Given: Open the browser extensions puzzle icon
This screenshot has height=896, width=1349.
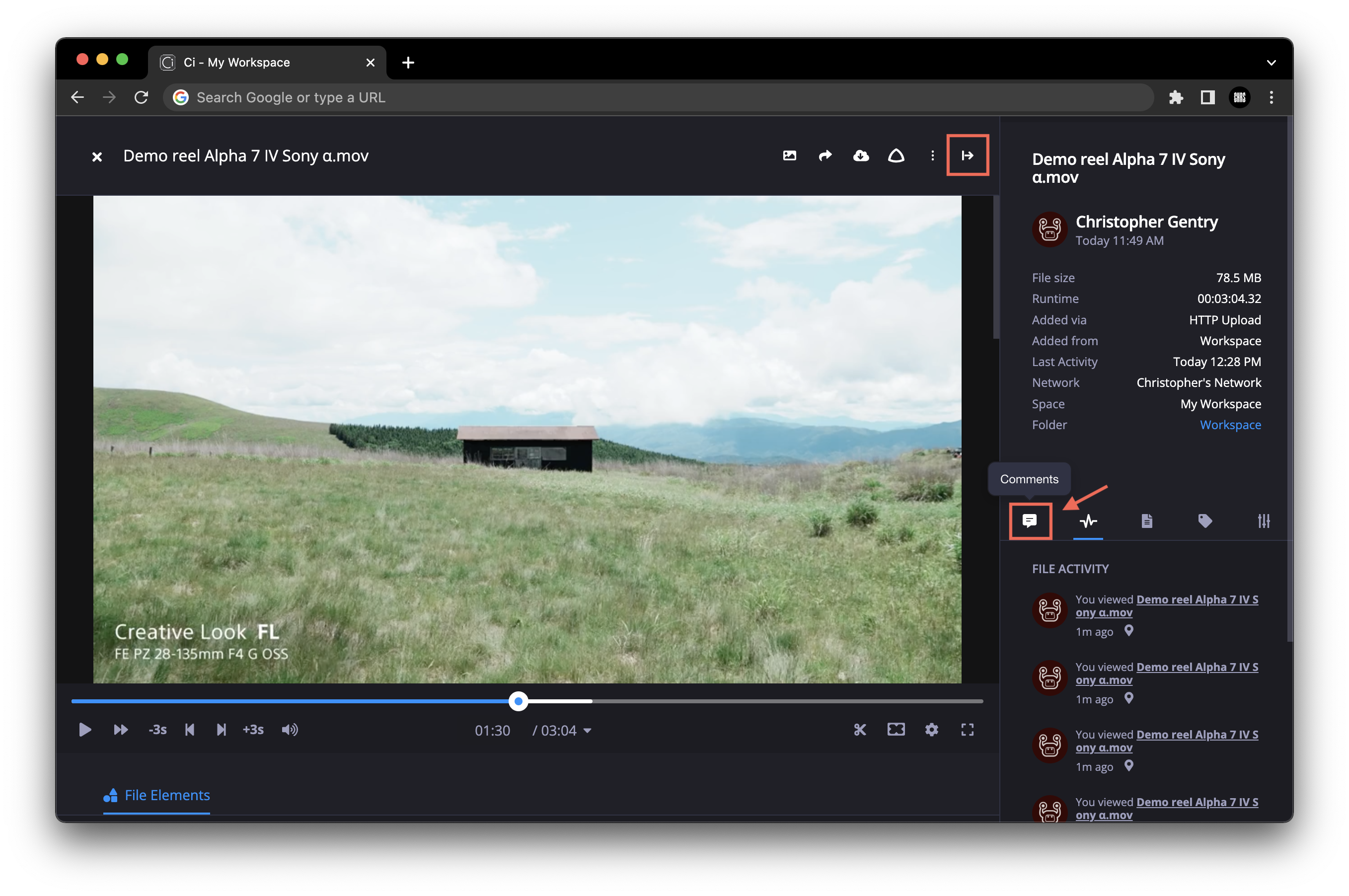Looking at the screenshot, I should [1175, 98].
